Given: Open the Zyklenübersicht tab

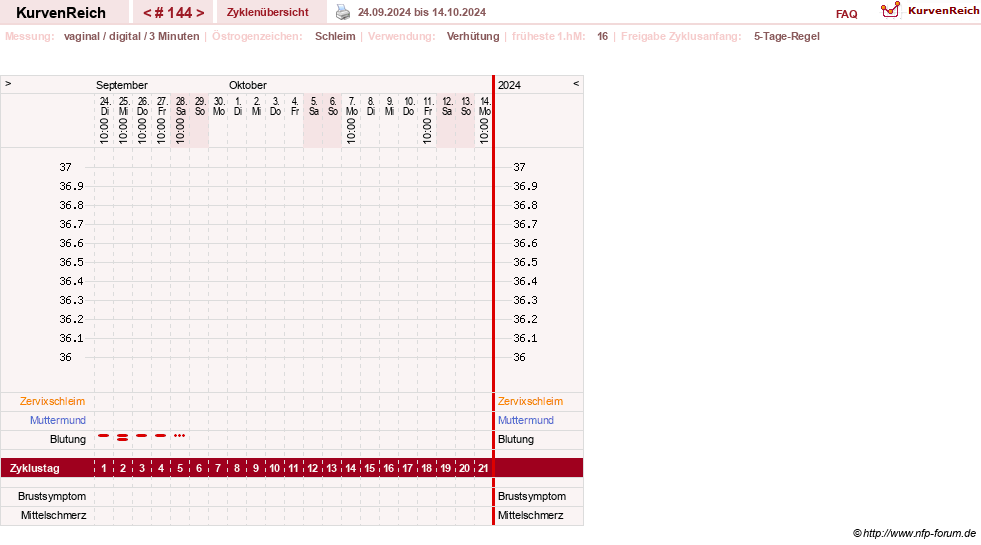Looking at the screenshot, I should point(268,12).
